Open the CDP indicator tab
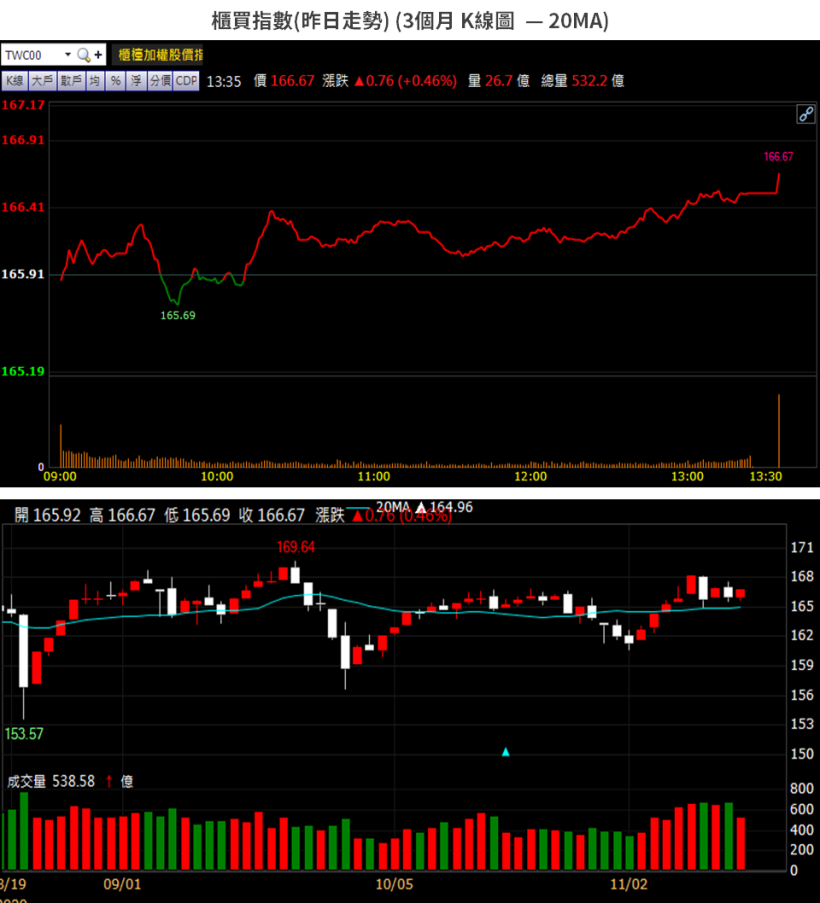This screenshot has height=903, width=820. [x=186, y=81]
